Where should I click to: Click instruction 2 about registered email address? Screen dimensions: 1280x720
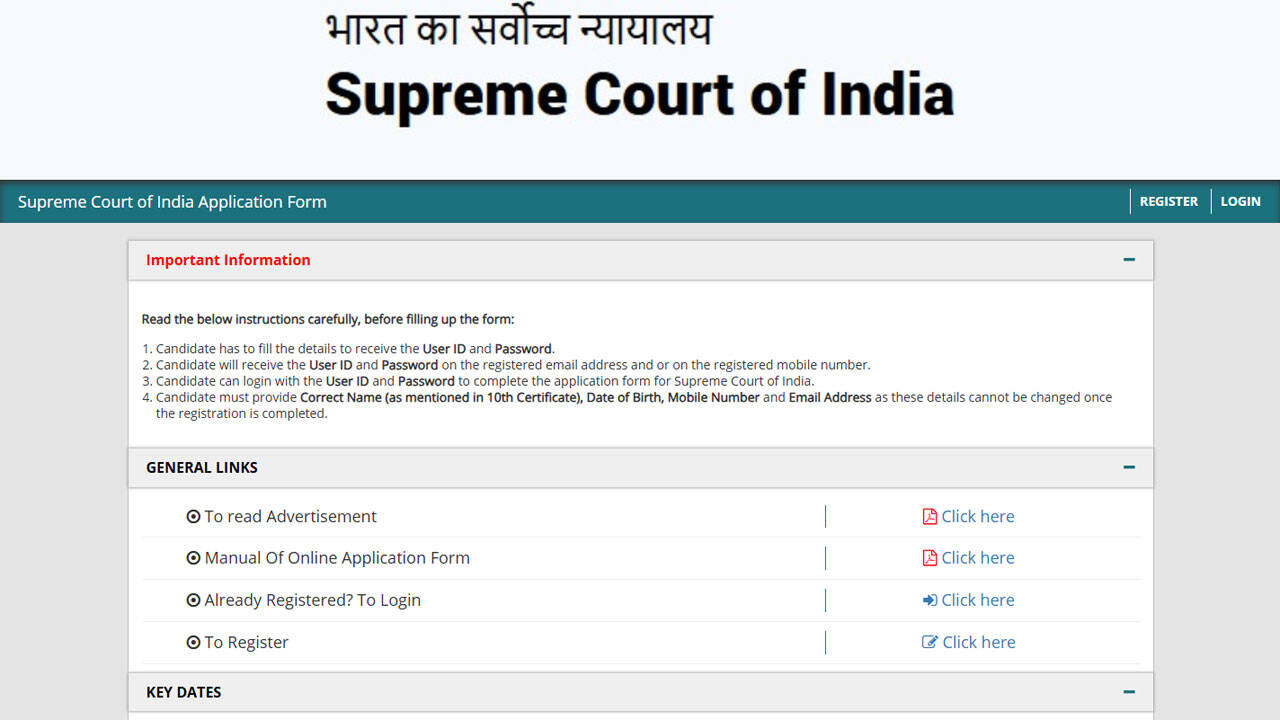[506, 365]
